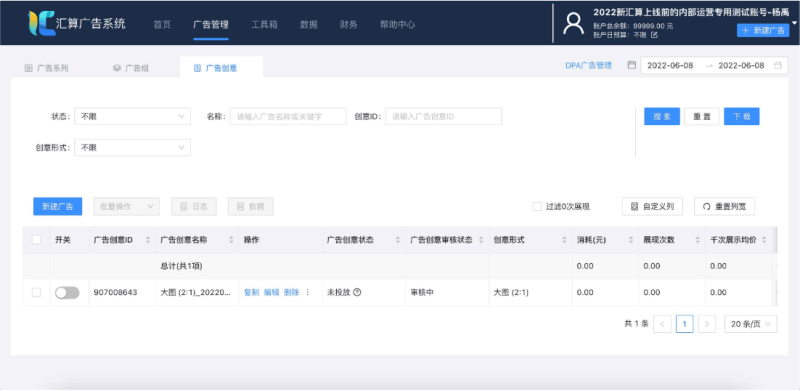Click 总计(共1项) summary row text

182,266
